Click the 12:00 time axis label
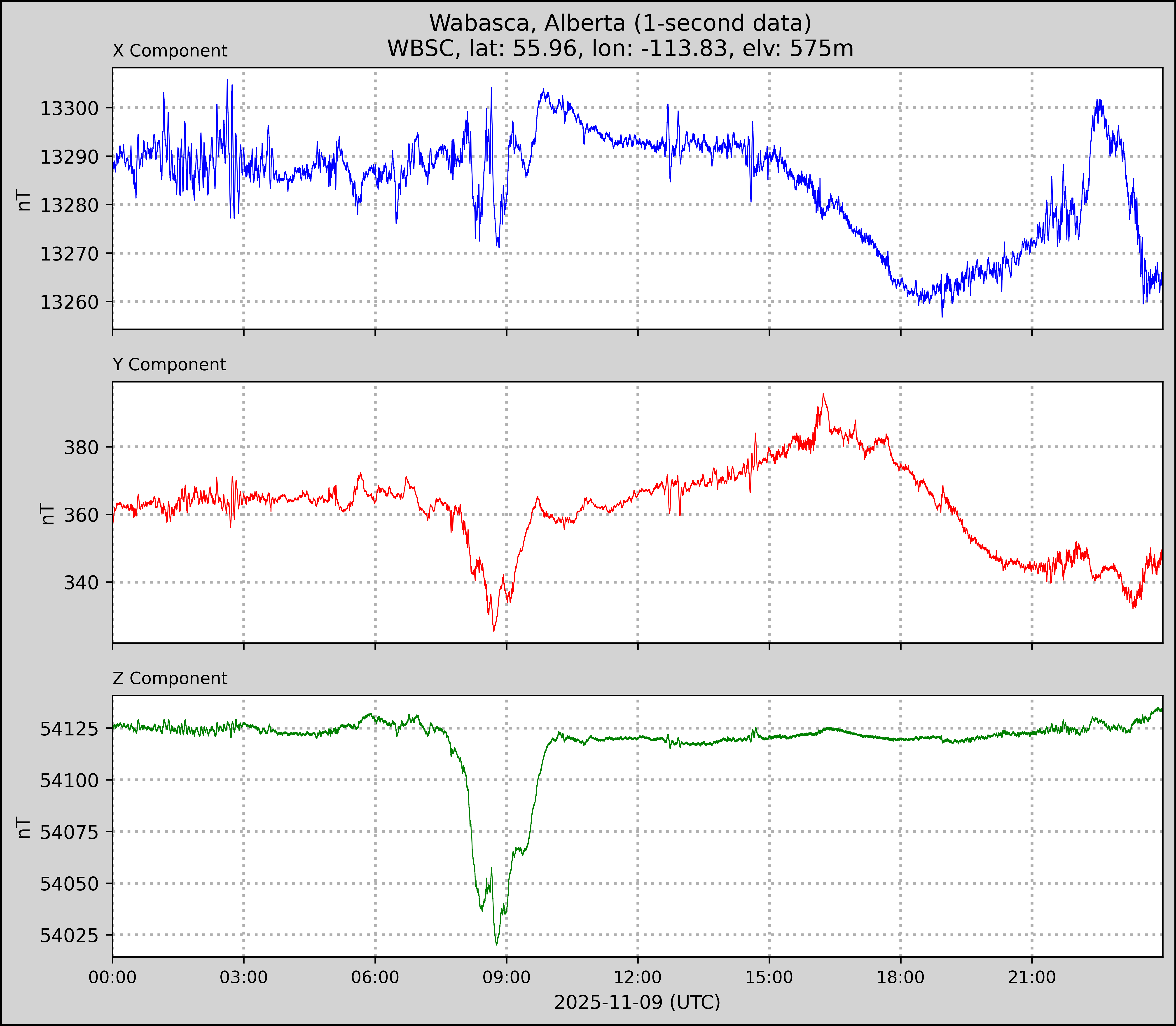 coord(638,977)
